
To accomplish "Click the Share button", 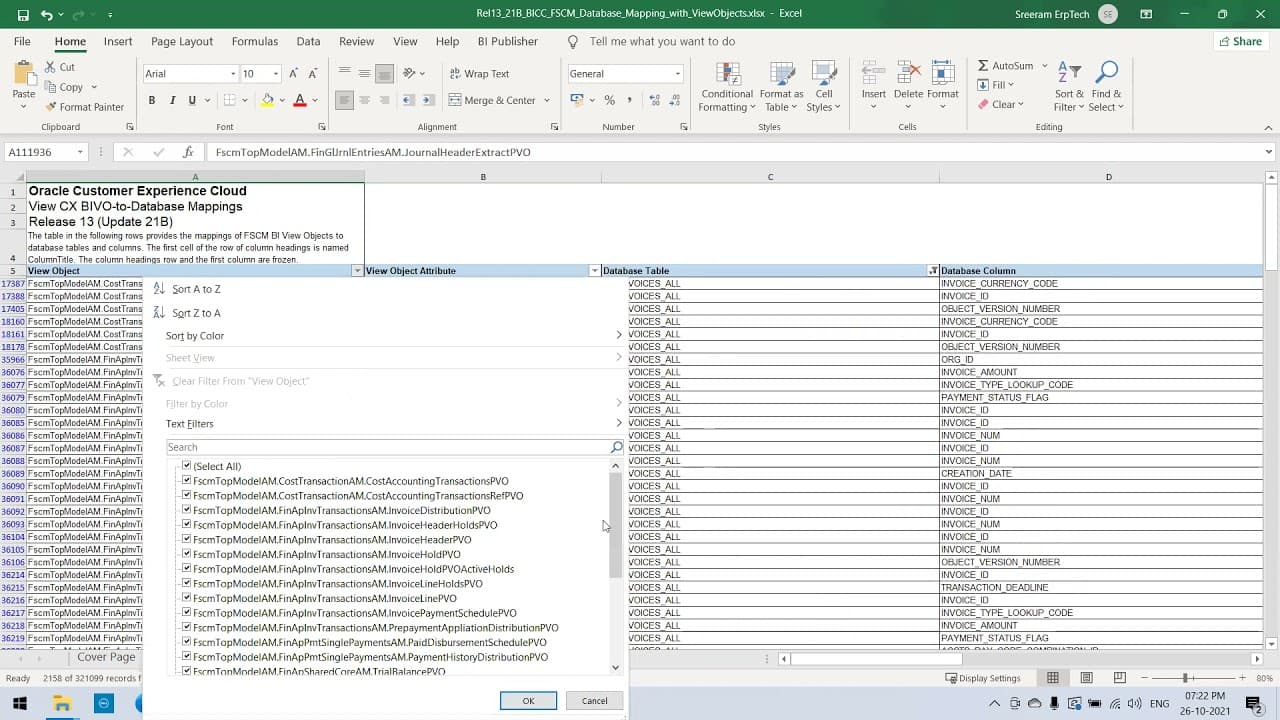I will [1240, 41].
